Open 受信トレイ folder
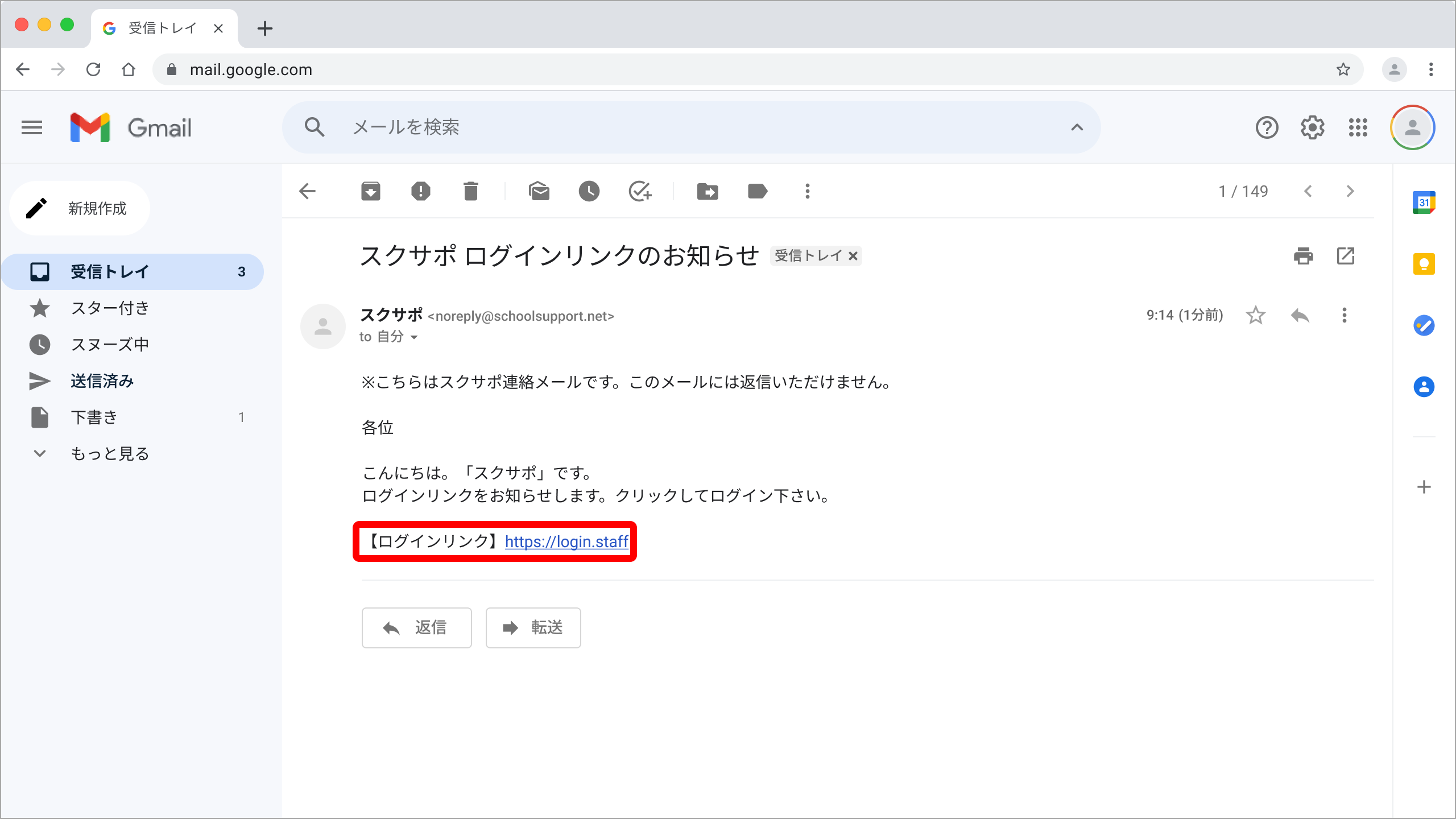 point(133,272)
